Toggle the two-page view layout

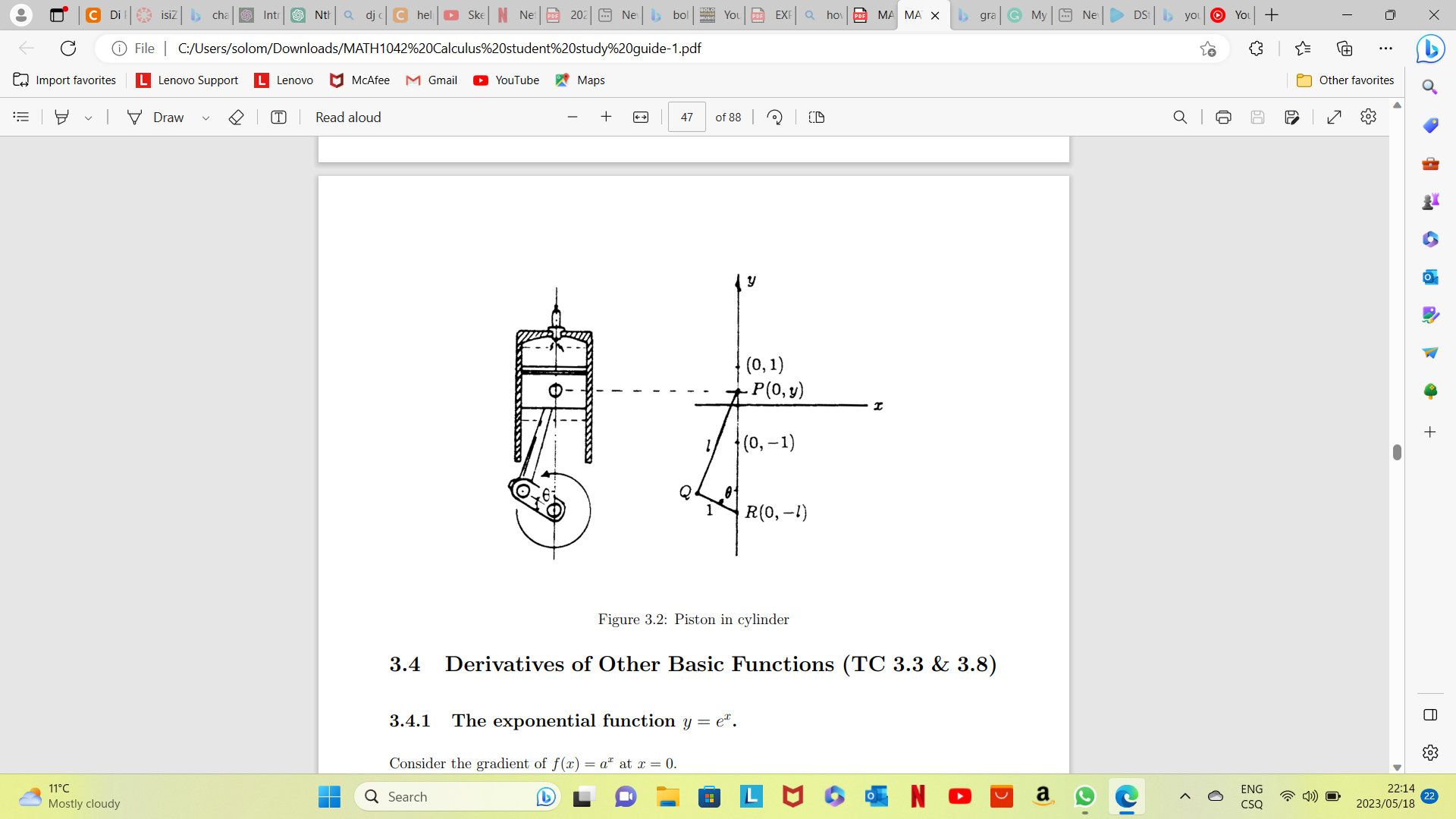tap(816, 117)
